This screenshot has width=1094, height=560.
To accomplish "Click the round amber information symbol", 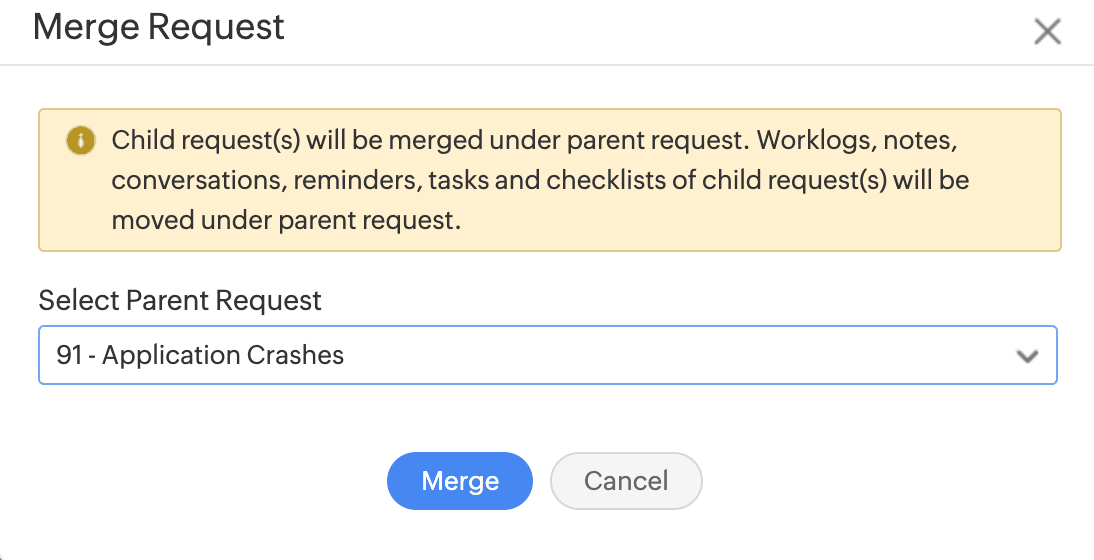I will [80, 140].
